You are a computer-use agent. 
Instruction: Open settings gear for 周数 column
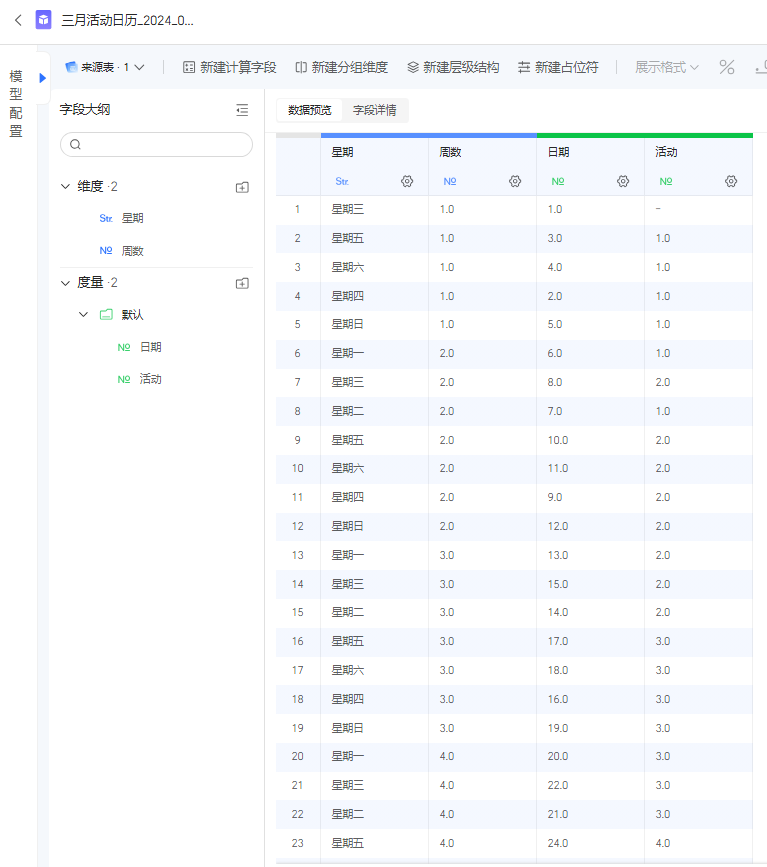(515, 181)
